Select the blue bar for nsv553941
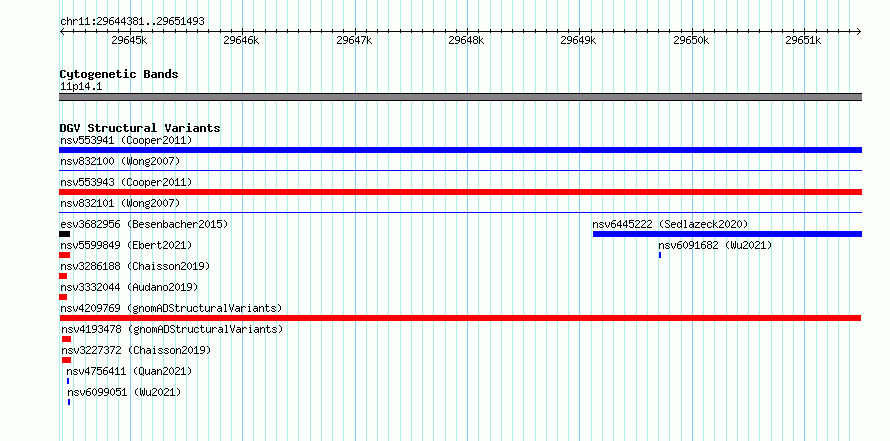Image resolution: width=890 pixels, height=441 pixels. (x=460, y=150)
